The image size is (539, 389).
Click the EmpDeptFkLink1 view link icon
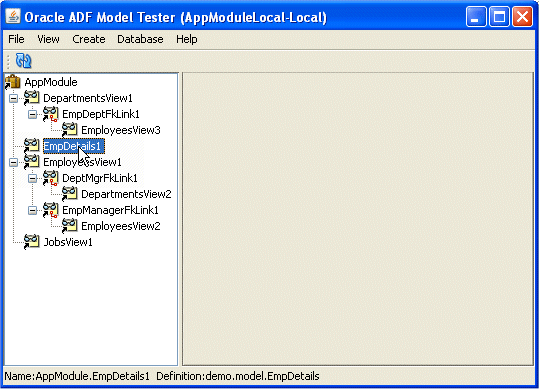pos(50,114)
